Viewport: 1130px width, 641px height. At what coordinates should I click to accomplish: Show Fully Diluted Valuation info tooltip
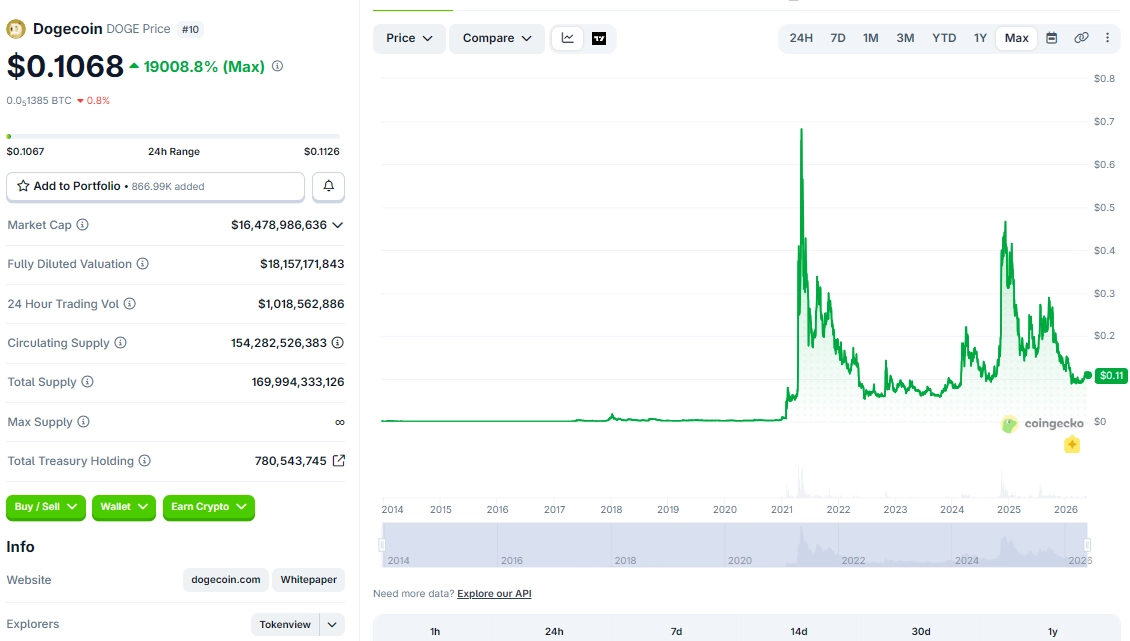[x=143, y=264]
